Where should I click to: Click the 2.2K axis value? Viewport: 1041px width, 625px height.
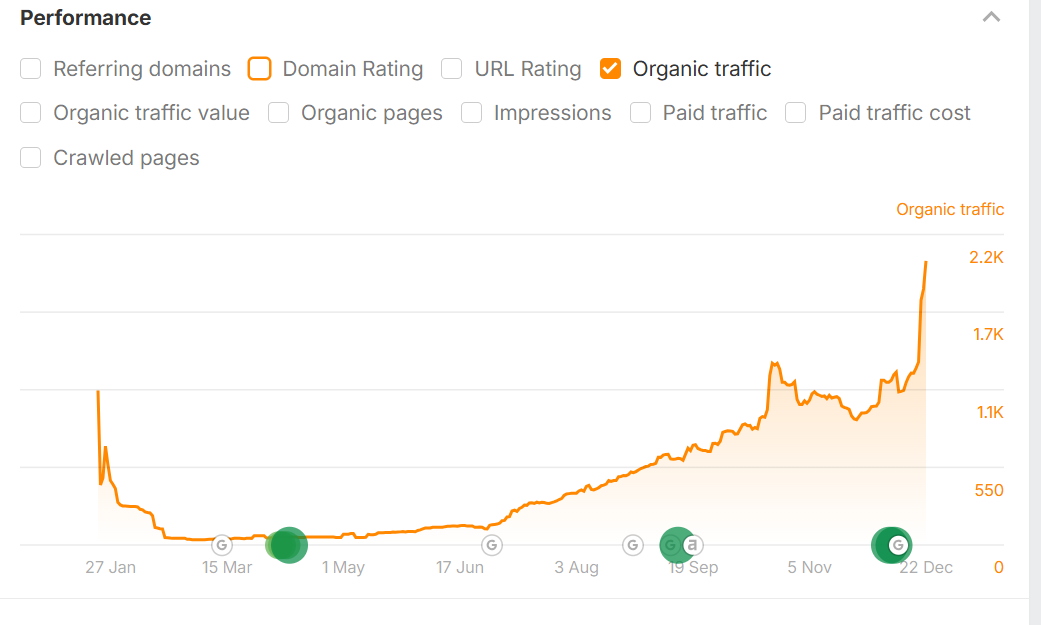tap(986, 258)
